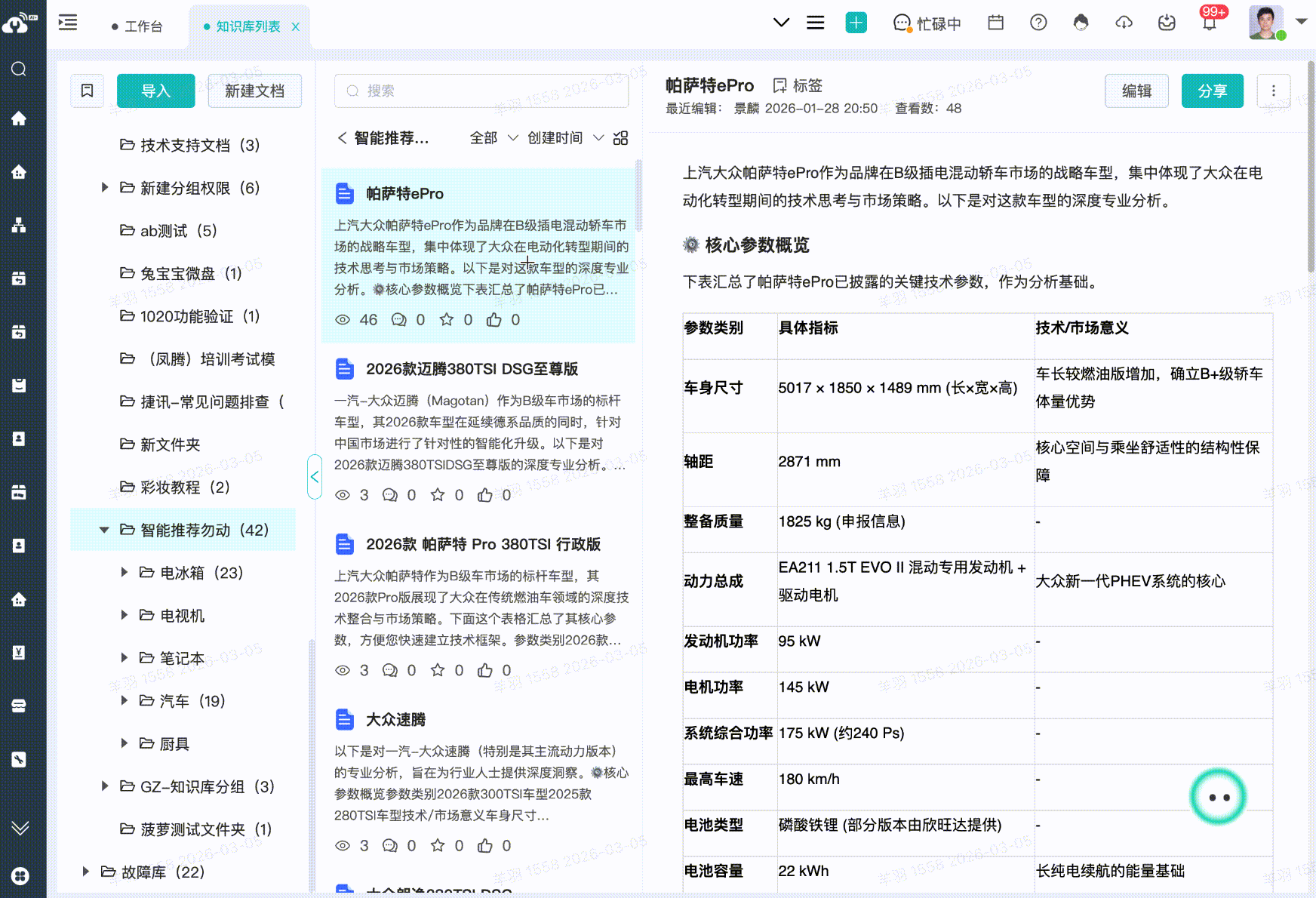Open the 厨具 subfolder

coord(164,743)
